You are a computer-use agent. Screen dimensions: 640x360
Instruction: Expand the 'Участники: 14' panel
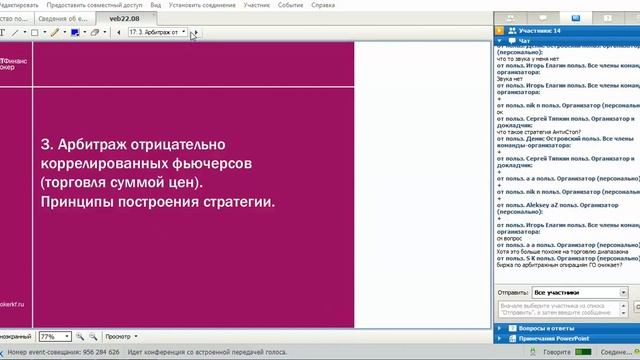coord(500,30)
